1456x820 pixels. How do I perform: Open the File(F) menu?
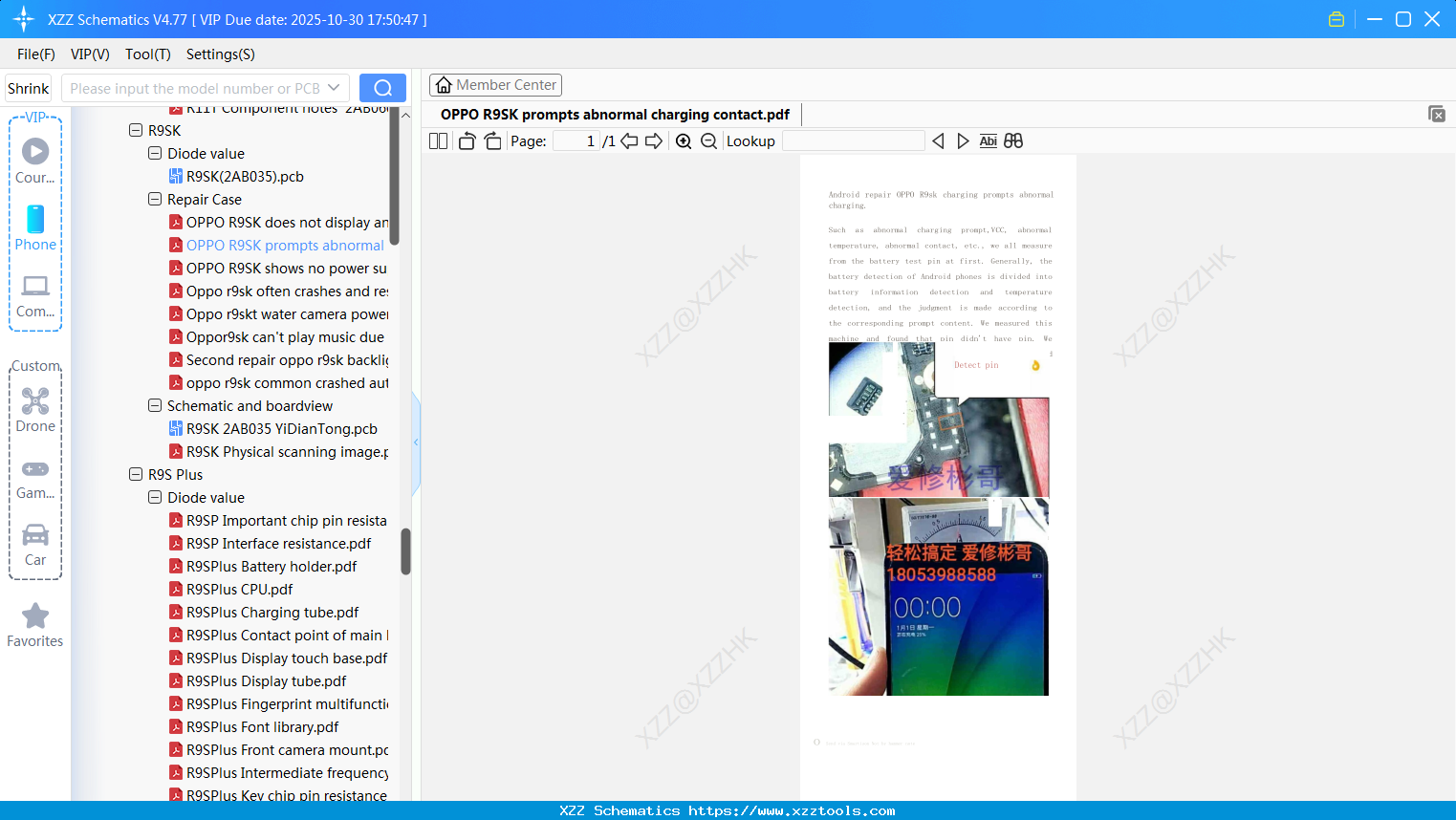coord(36,54)
